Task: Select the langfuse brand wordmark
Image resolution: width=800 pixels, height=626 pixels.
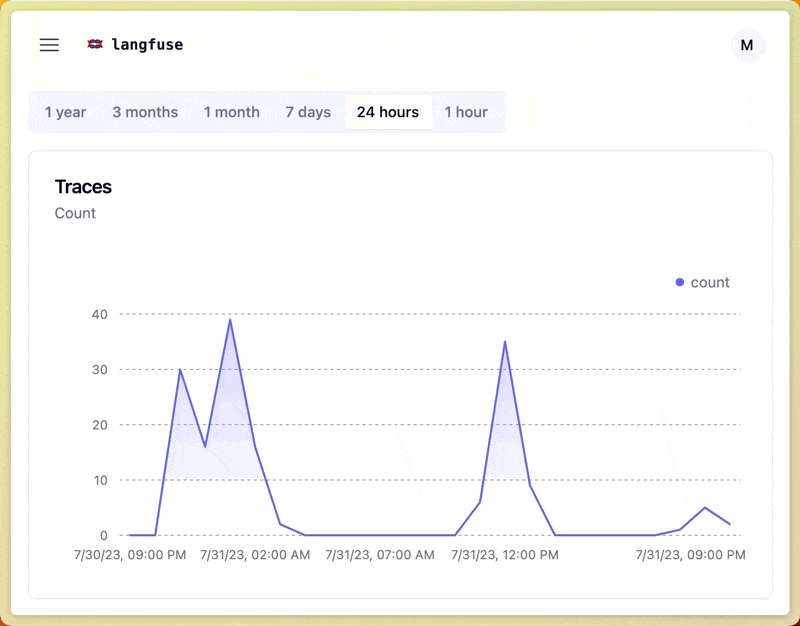Action: click(x=146, y=44)
